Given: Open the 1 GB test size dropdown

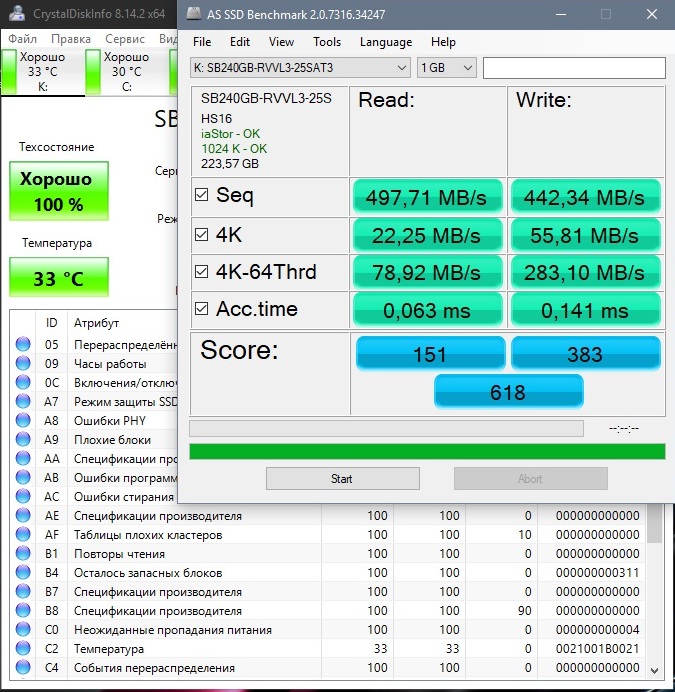Looking at the screenshot, I should [447, 68].
